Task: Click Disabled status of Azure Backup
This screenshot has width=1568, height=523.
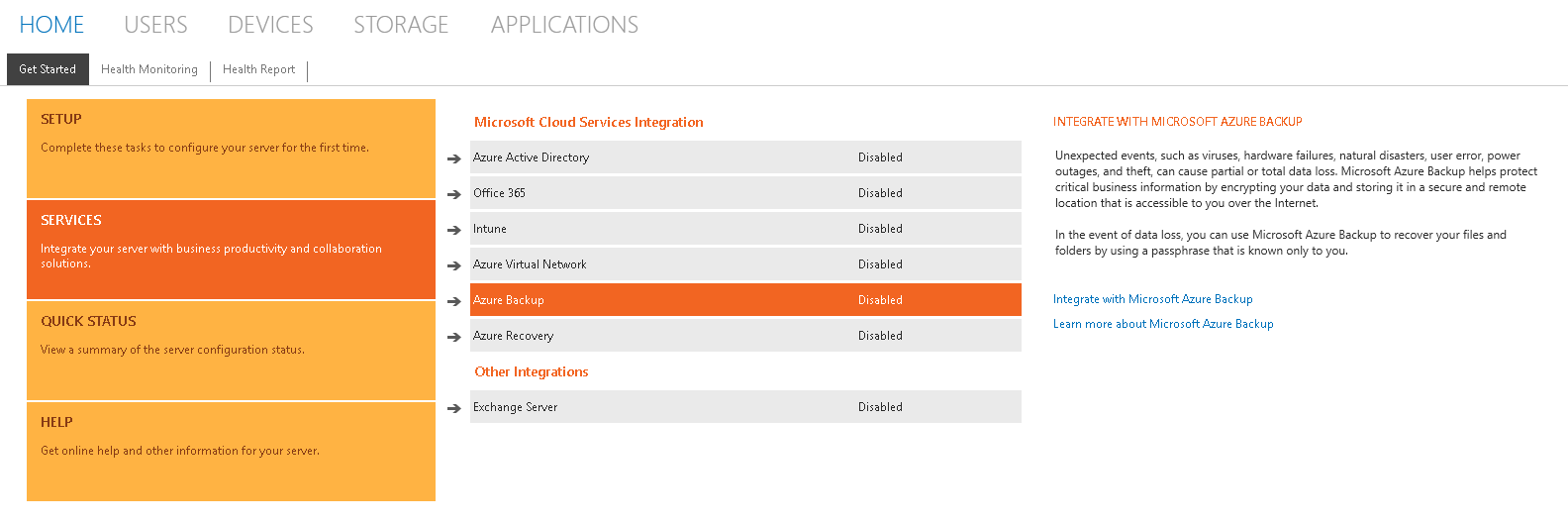Action: pos(880,300)
